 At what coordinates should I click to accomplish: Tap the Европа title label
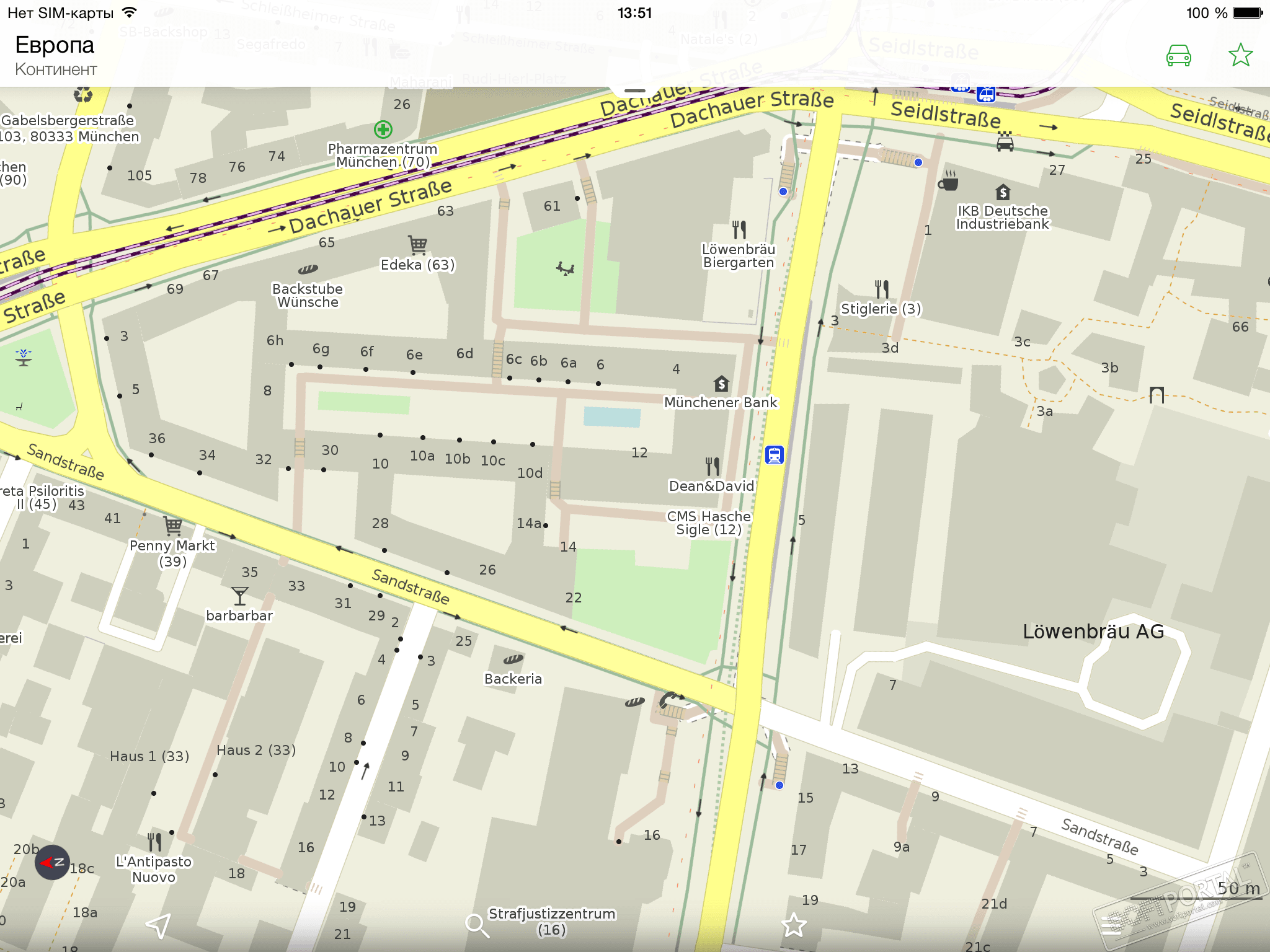tap(55, 45)
